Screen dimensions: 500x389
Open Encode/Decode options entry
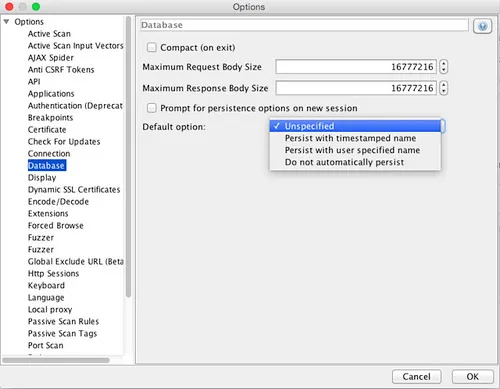point(58,202)
